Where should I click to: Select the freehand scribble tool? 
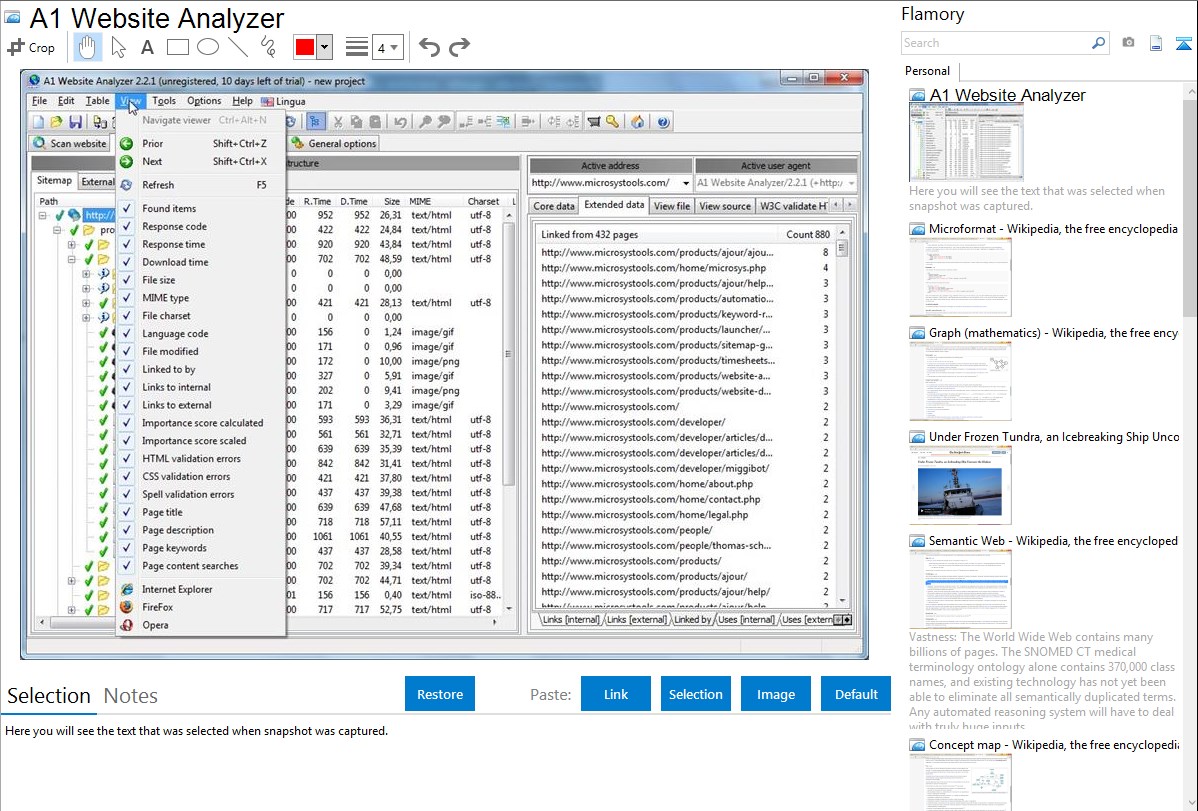[268, 47]
